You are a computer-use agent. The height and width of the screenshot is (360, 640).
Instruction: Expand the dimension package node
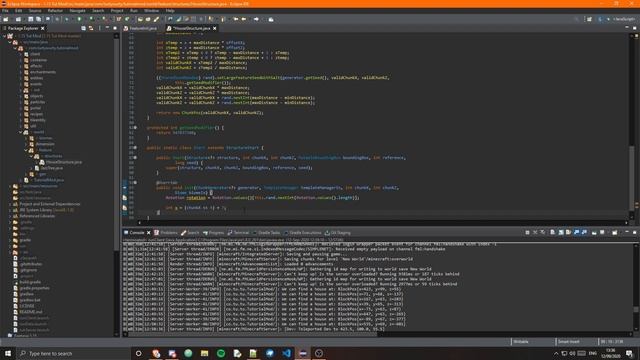tap(26, 144)
